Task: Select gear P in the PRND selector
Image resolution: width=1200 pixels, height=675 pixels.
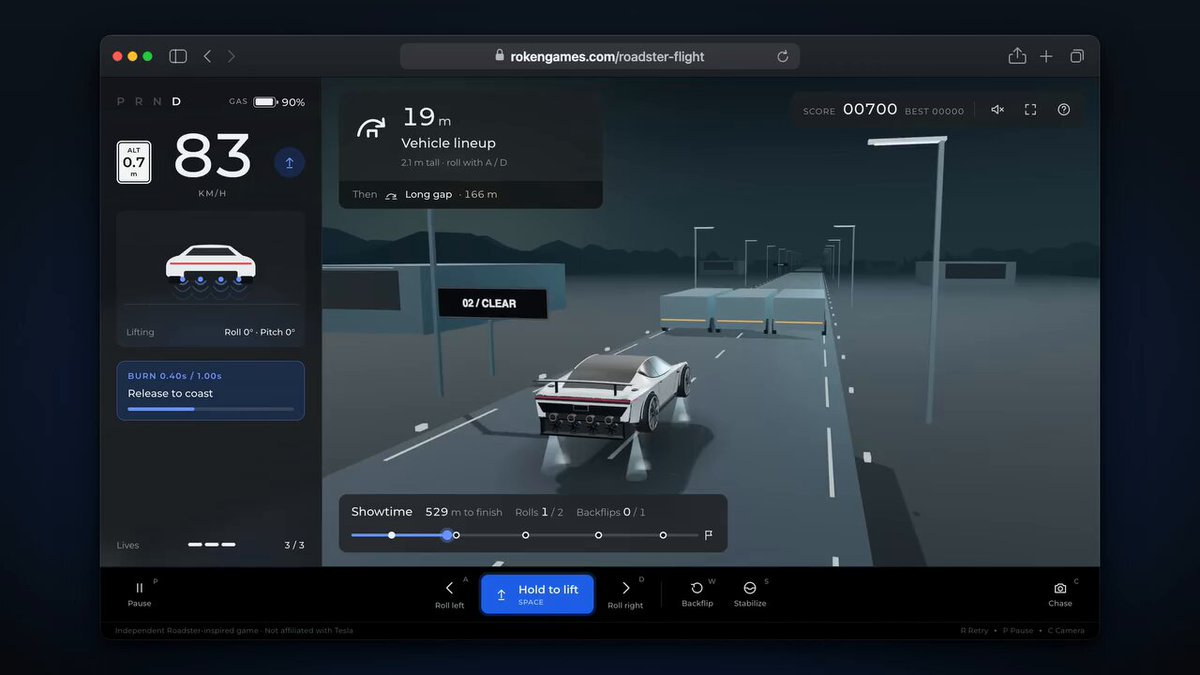Action: (121, 102)
